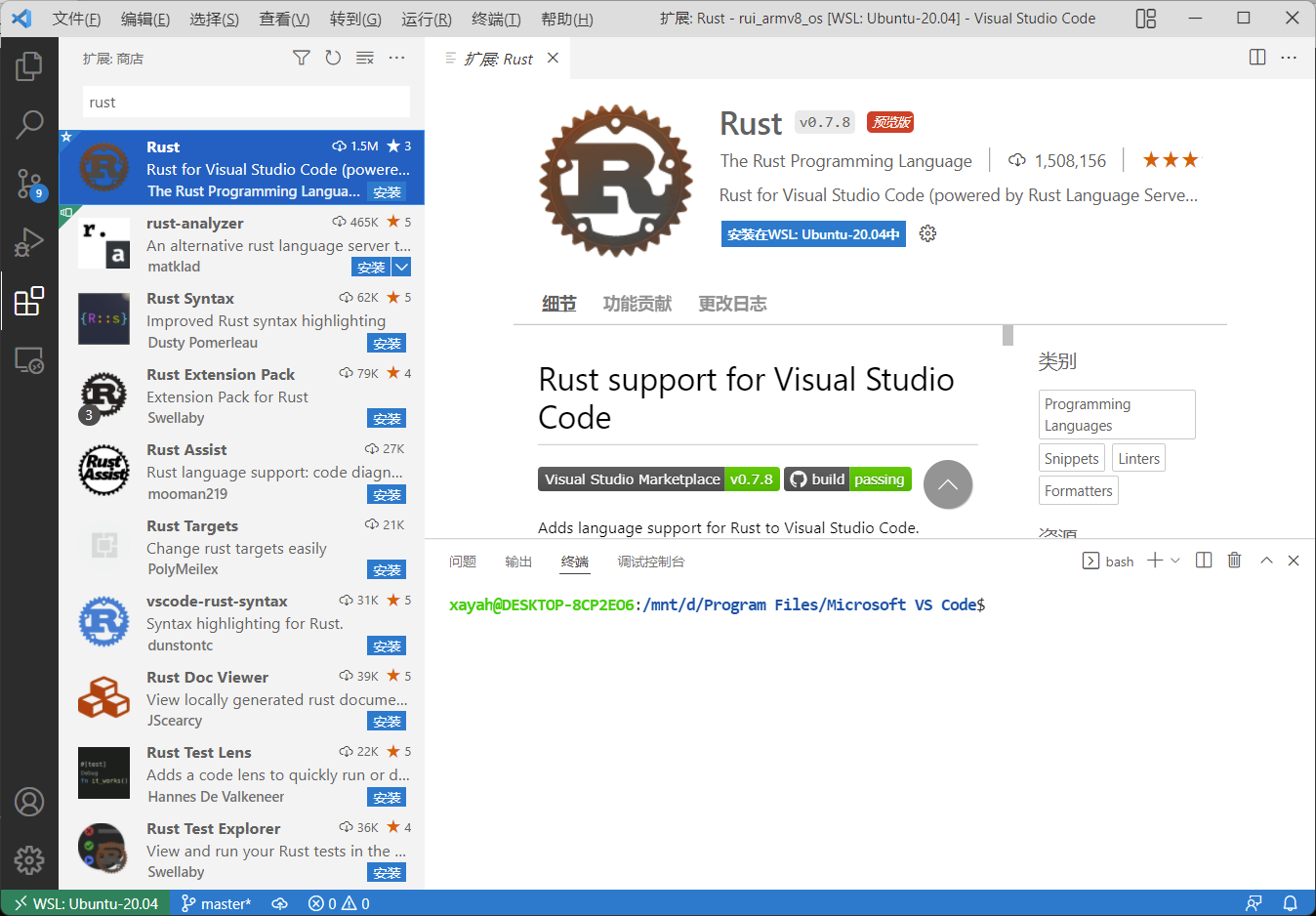Open the 终端(T) menu
This screenshot has height=916, width=1316.
[495, 19]
